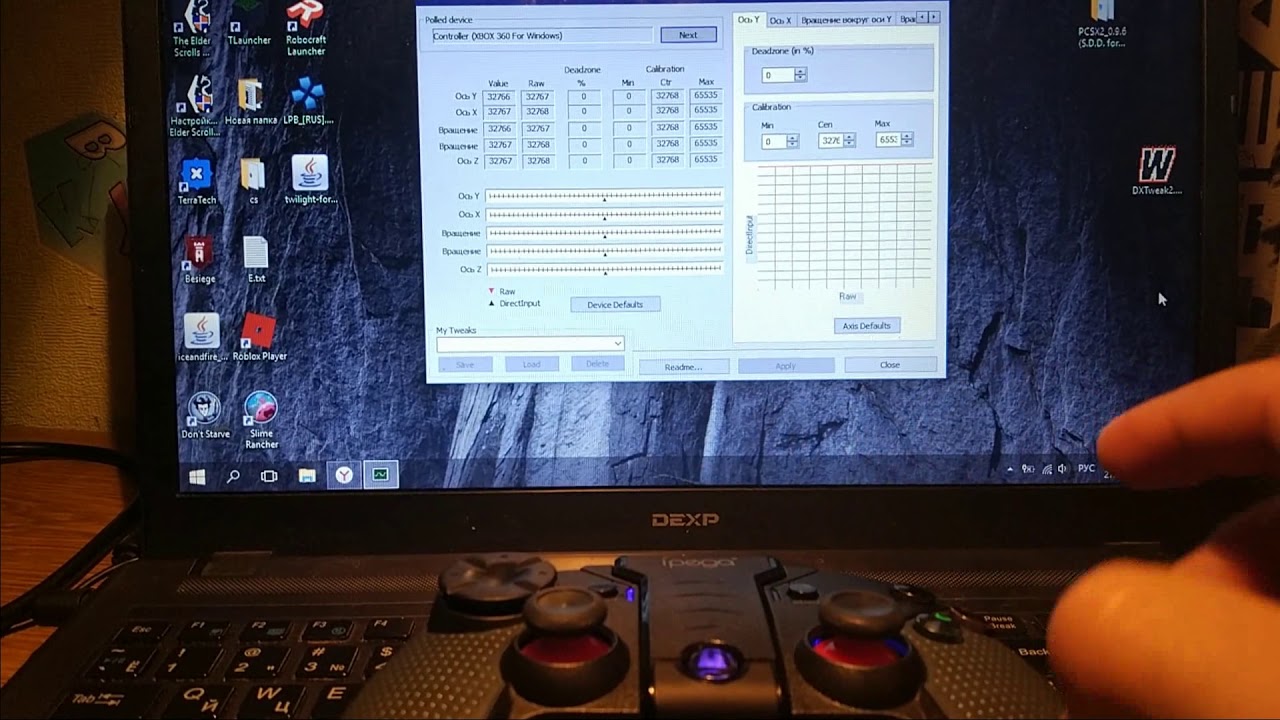Click the disabled Save tweak button

click(x=465, y=365)
